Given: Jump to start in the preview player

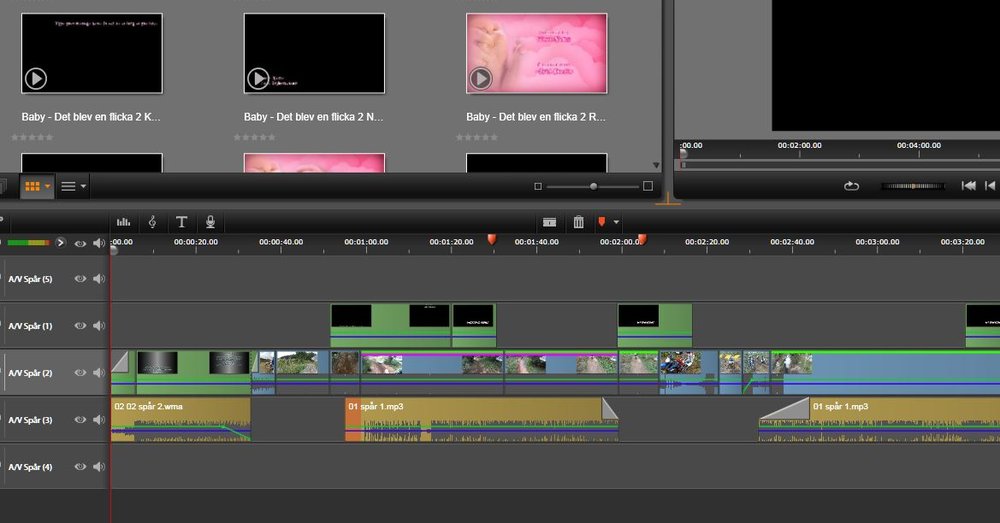Looking at the screenshot, I should (968, 186).
